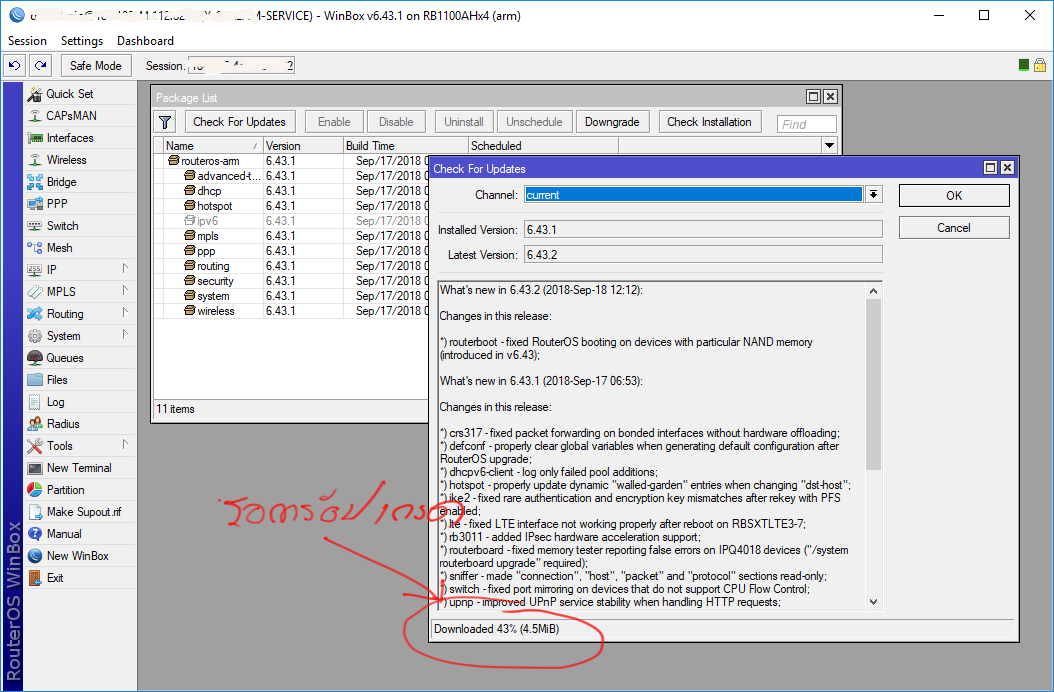Image resolution: width=1054 pixels, height=692 pixels.
Task: Click OK in Check For Updates
Action: coord(954,196)
